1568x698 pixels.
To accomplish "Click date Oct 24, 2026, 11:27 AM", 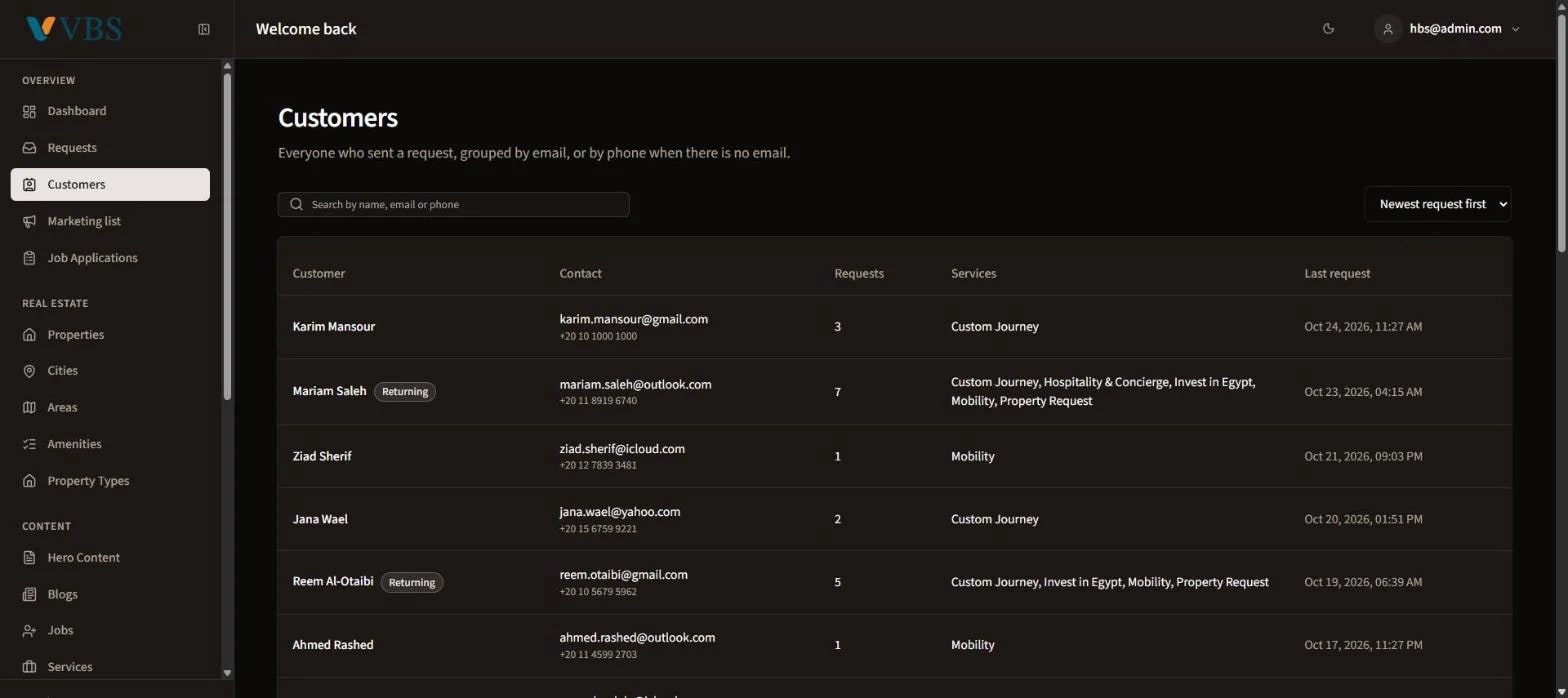I will tap(1363, 327).
